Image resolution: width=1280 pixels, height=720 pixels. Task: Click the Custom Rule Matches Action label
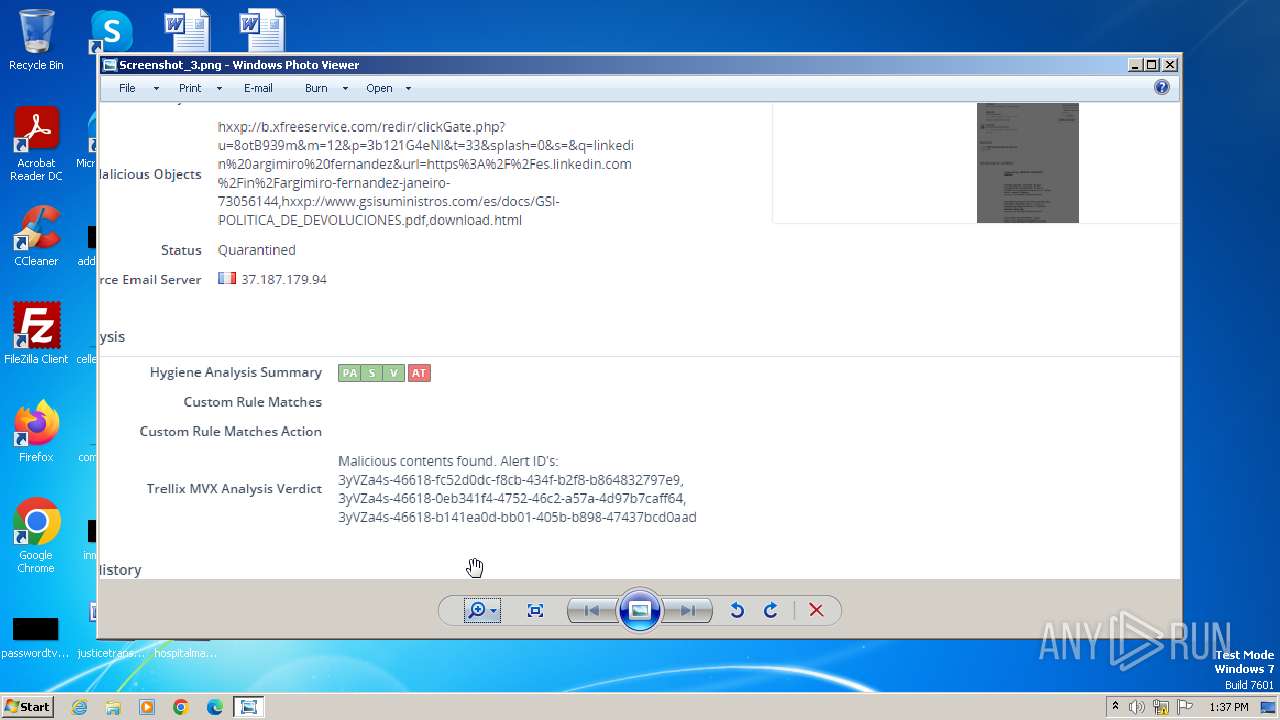[230, 431]
